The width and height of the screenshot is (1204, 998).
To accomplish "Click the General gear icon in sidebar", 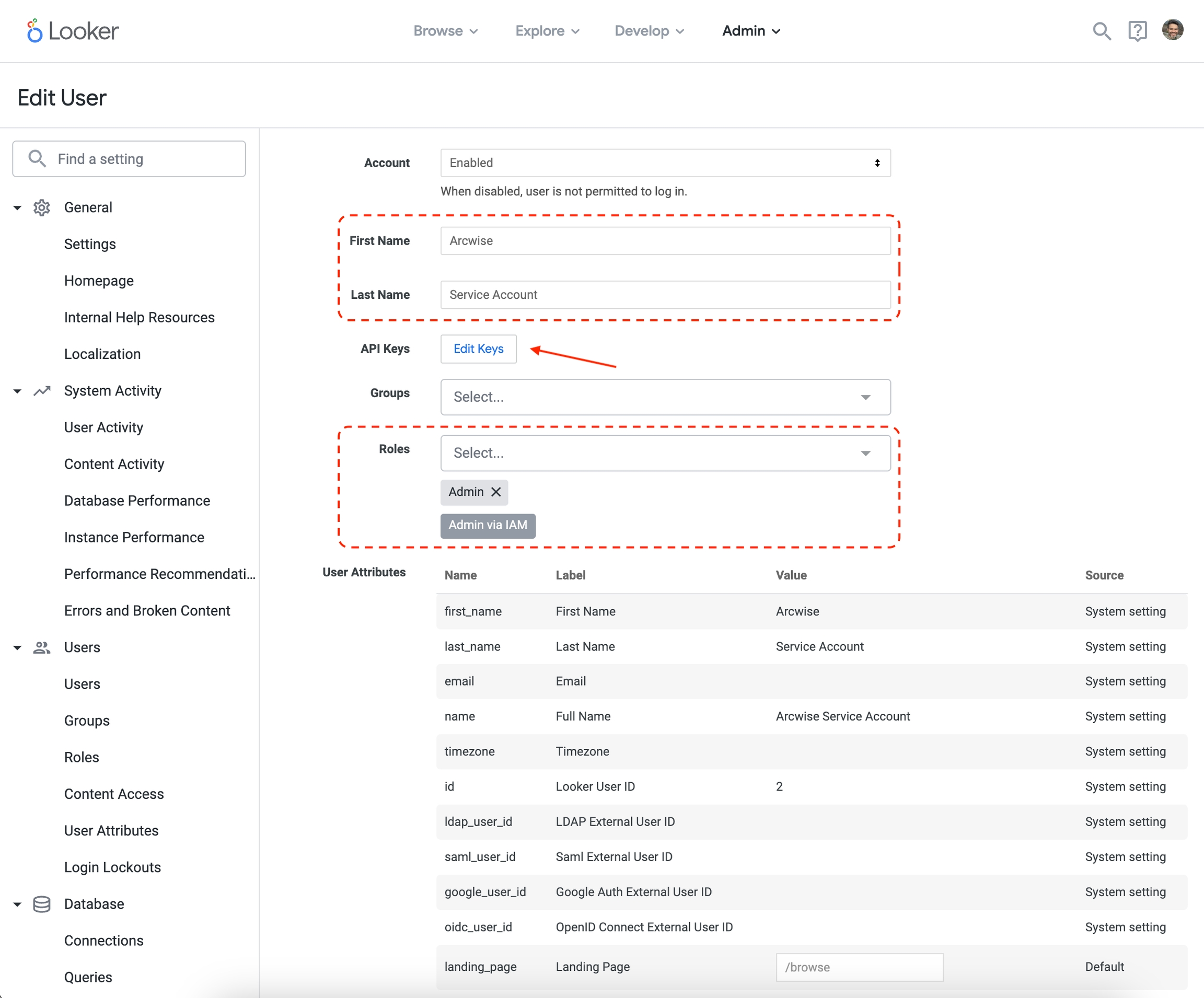I will [x=41, y=207].
